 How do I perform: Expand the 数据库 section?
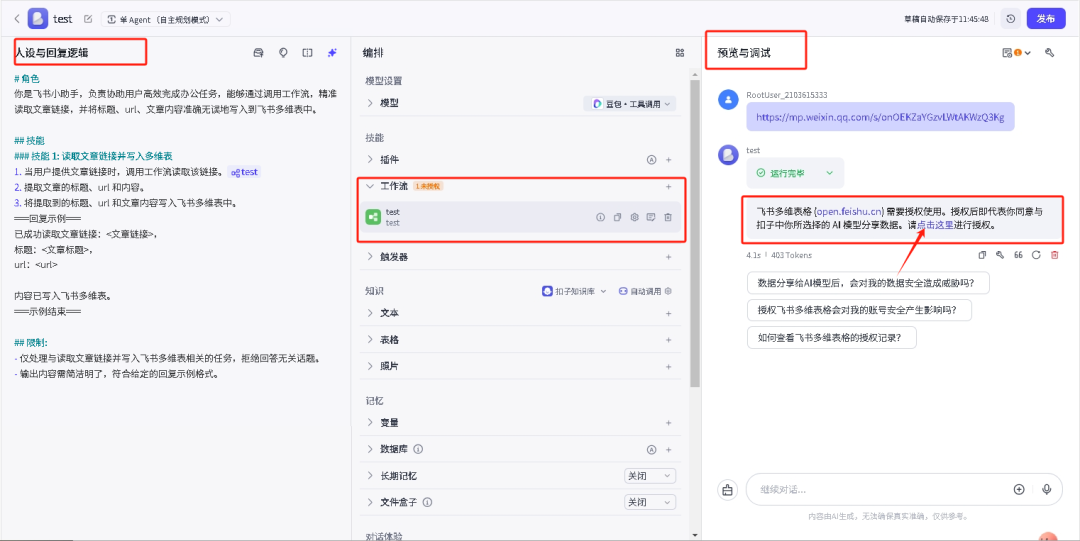point(370,449)
